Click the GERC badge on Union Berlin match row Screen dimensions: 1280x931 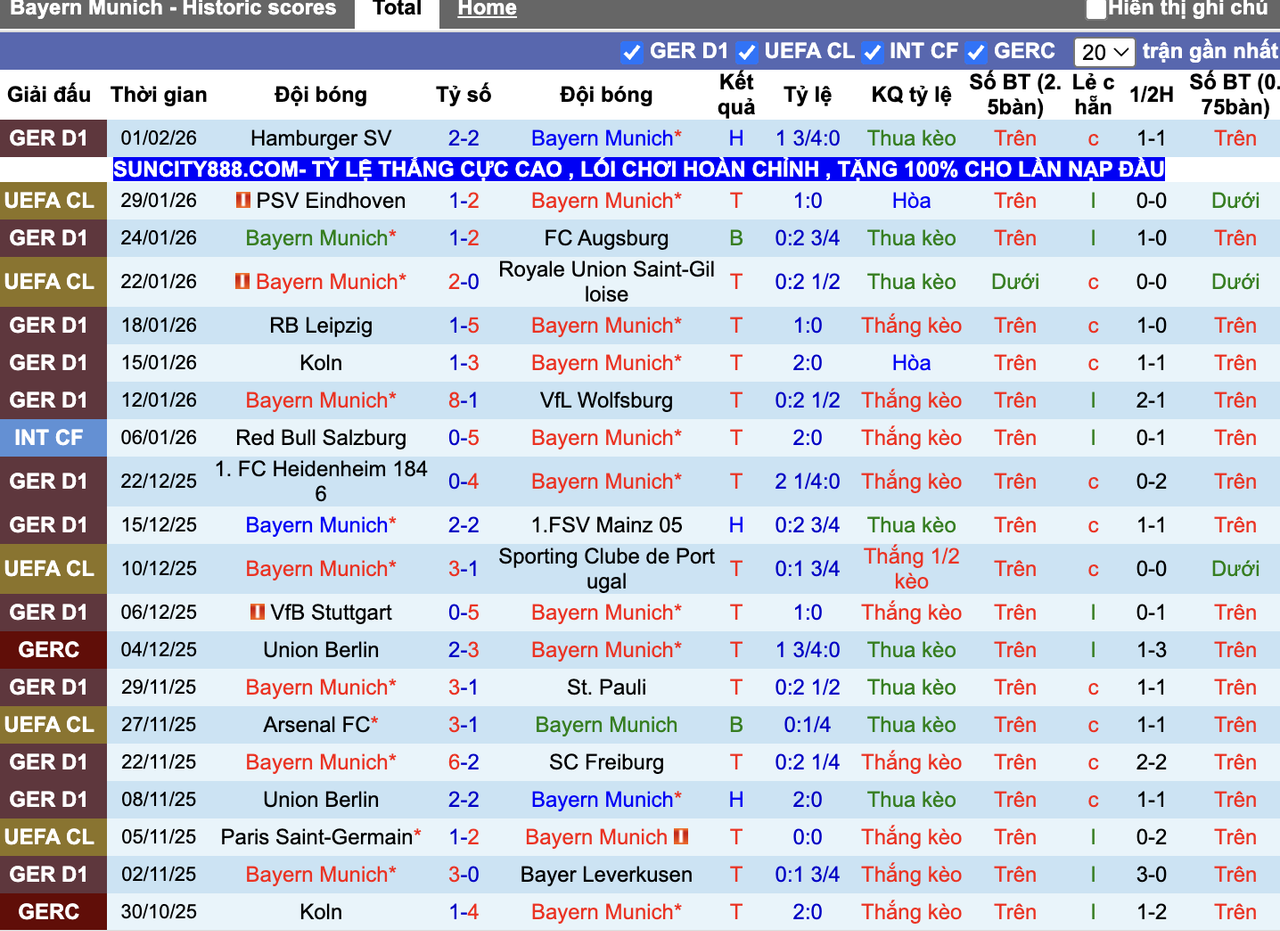tap(53, 649)
